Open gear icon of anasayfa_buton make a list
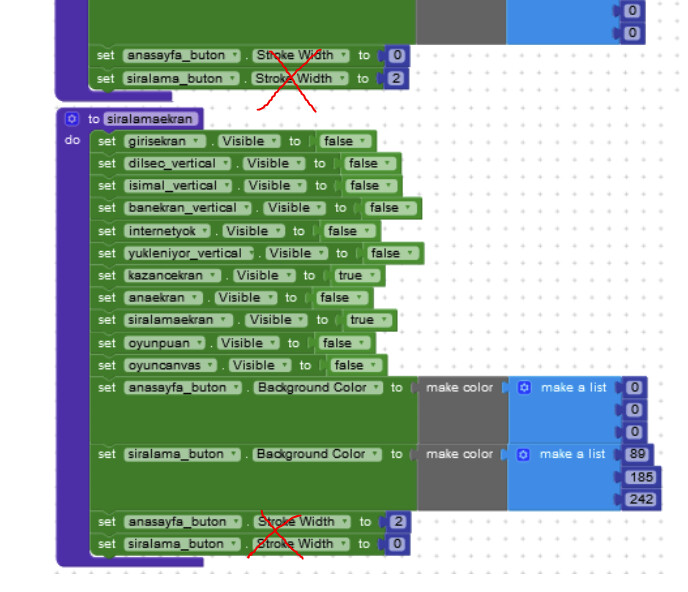Viewport: 688px width, 592px height. point(524,387)
